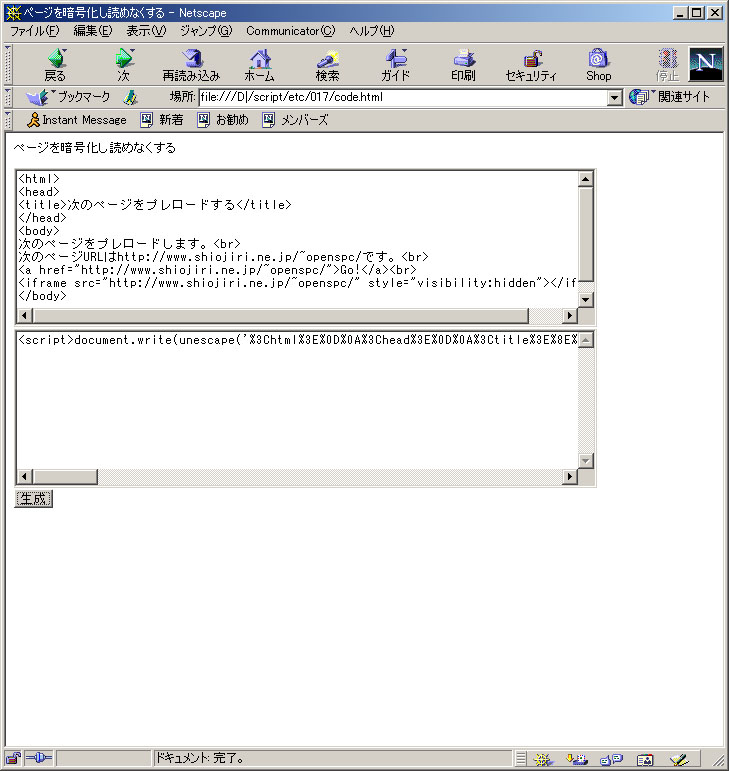This screenshot has width=729, height=771.
Task: Click inside the lower script output textarea
Action: click(x=297, y=401)
